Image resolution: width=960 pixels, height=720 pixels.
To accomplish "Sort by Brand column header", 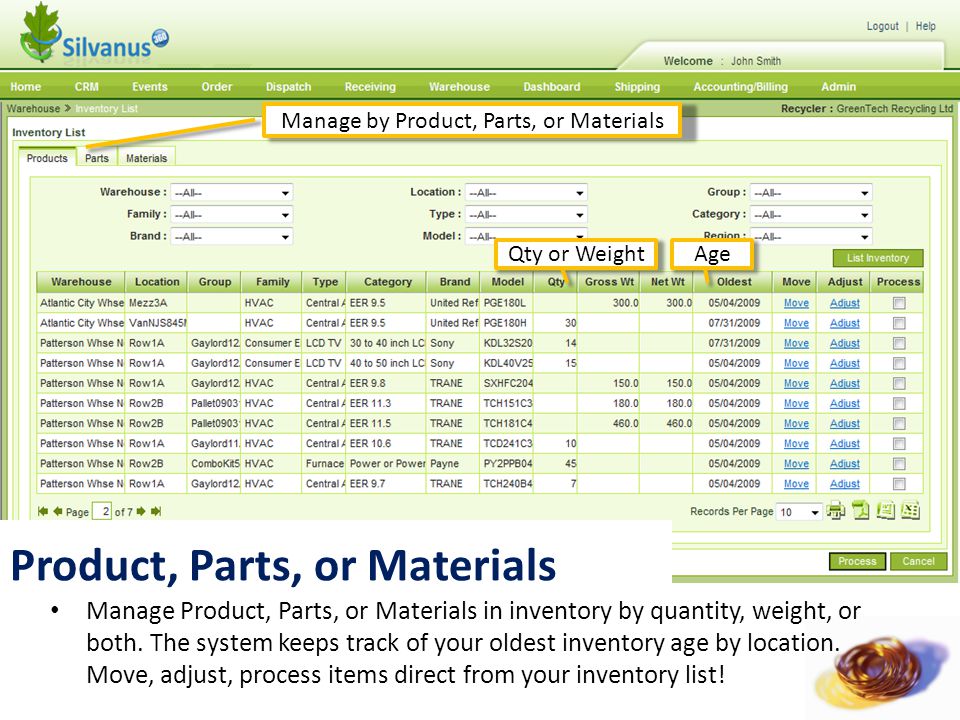I will pos(455,282).
